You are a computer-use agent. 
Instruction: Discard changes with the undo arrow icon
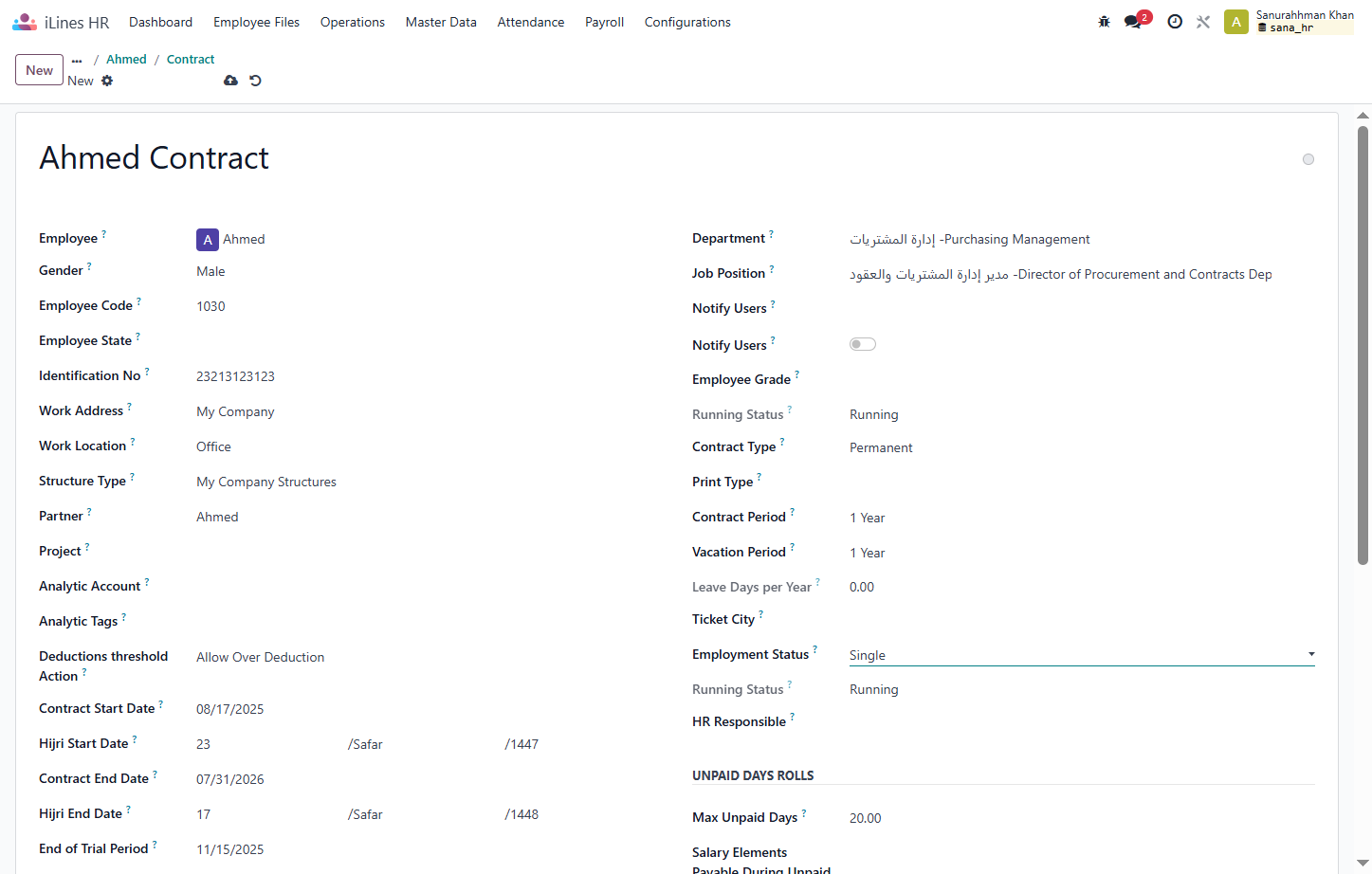tap(255, 81)
